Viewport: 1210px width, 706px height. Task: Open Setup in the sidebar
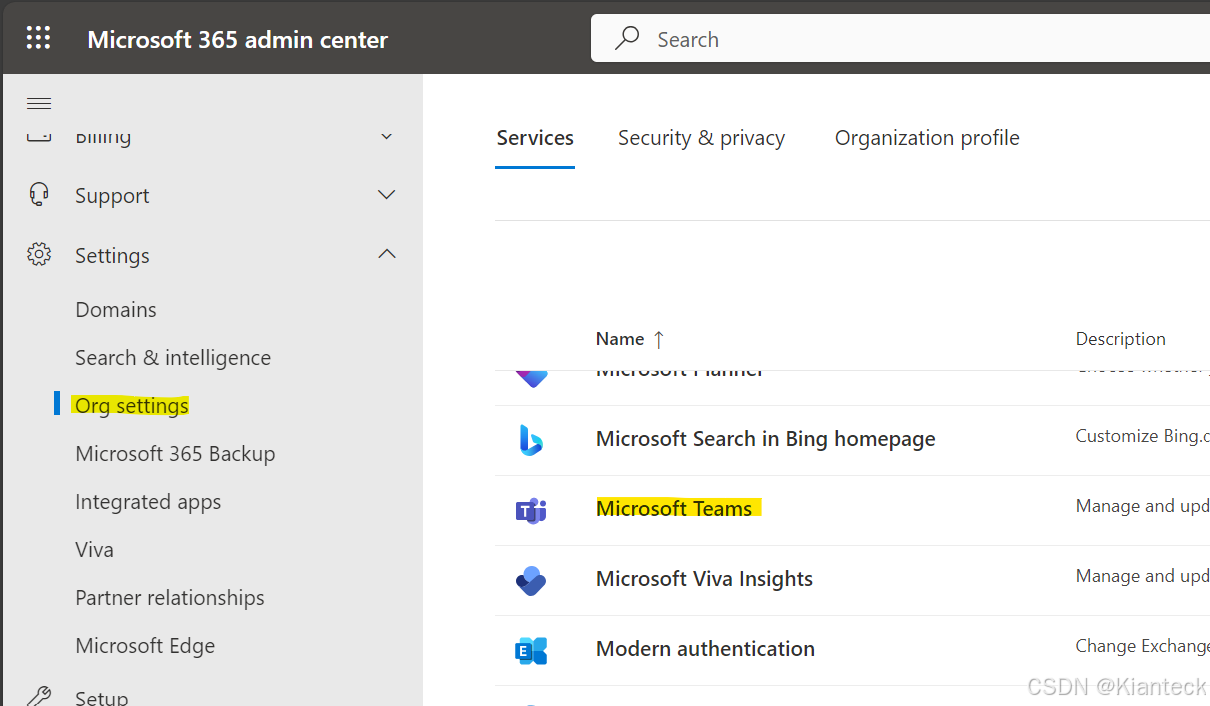coord(102,697)
